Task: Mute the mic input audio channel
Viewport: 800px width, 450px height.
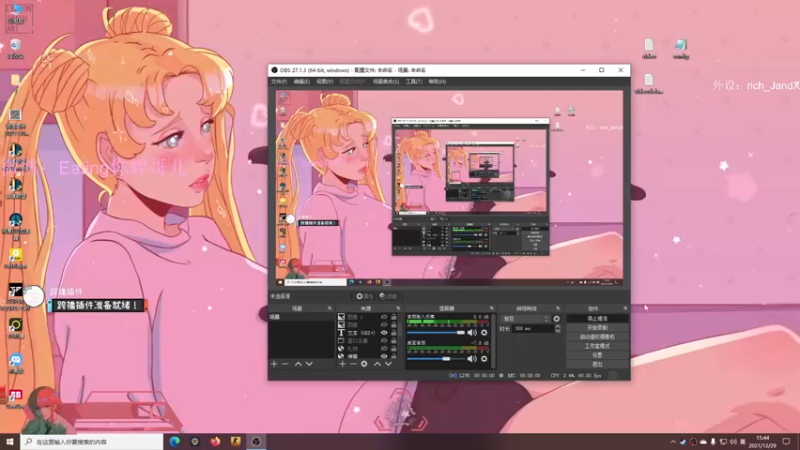Action: pyautogui.click(x=472, y=333)
